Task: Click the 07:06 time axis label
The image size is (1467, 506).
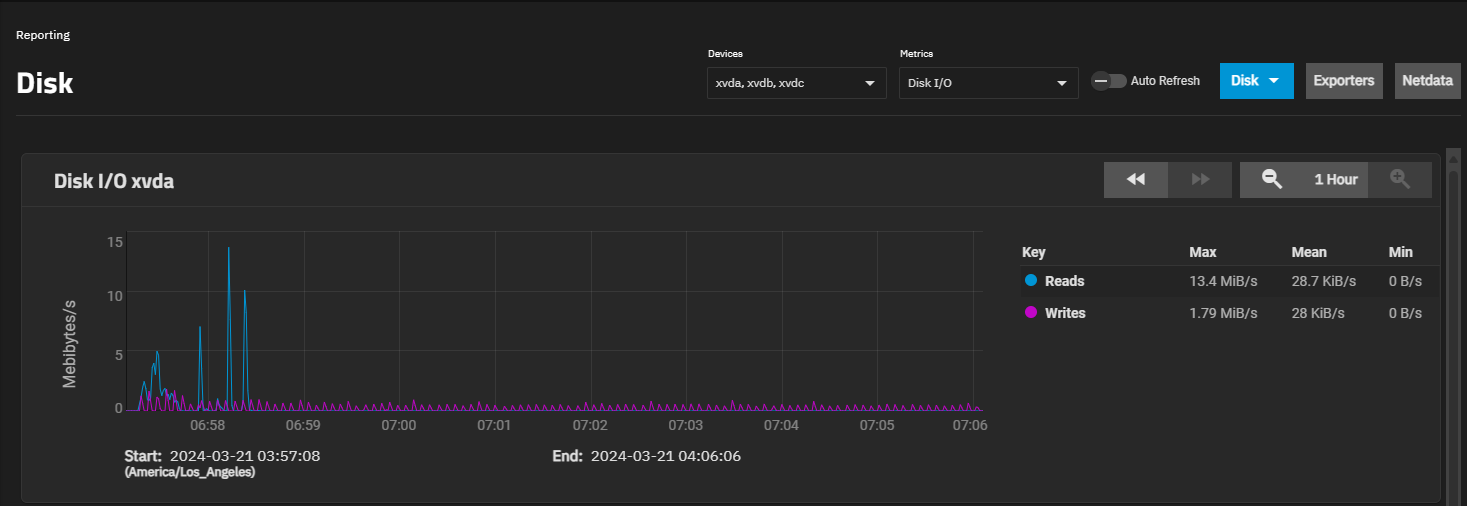Action: tap(970, 425)
